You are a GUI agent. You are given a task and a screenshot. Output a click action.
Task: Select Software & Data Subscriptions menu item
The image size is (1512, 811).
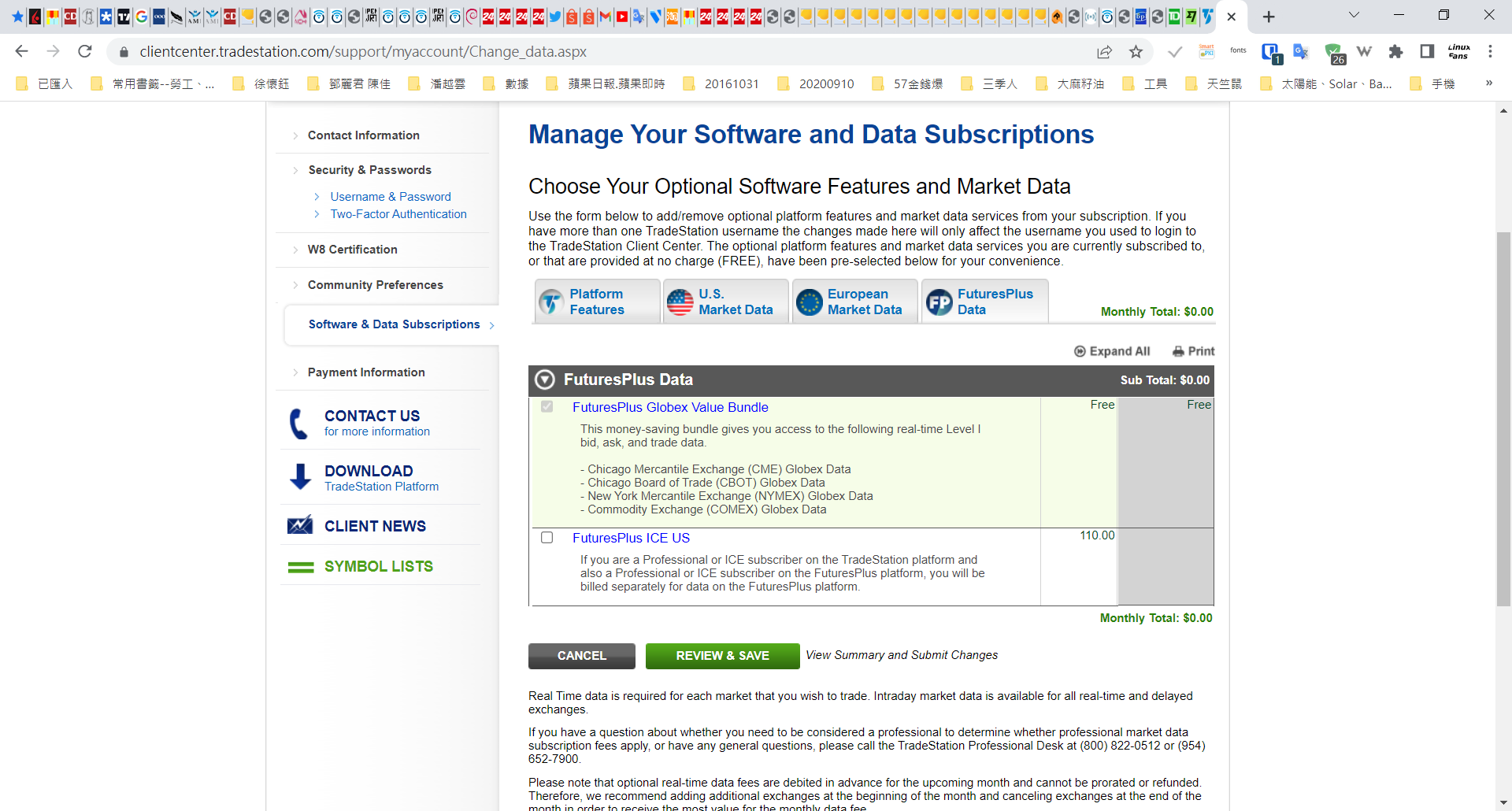click(x=394, y=324)
